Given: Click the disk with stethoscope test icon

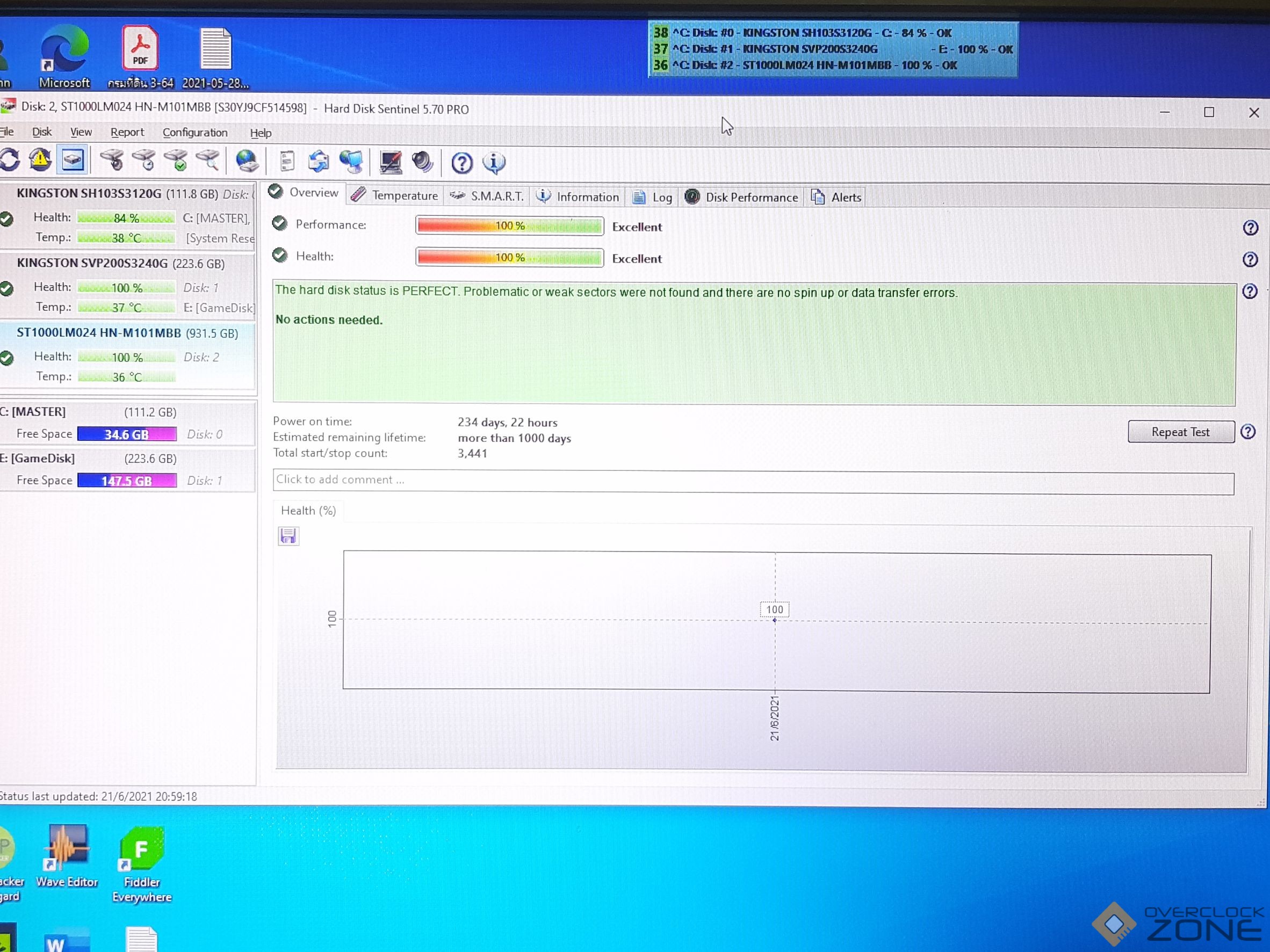Looking at the screenshot, I should click(x=112, y=161).
